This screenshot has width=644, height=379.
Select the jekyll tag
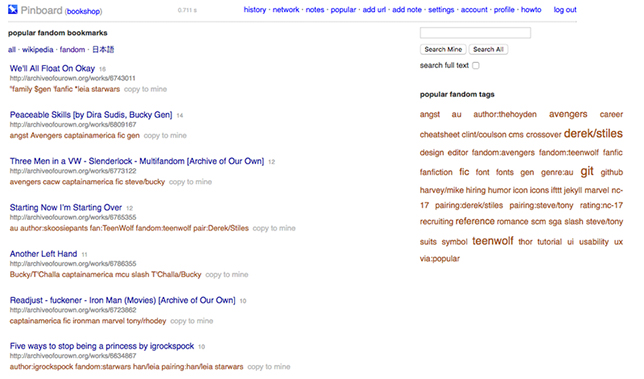[x=573, y=191]
